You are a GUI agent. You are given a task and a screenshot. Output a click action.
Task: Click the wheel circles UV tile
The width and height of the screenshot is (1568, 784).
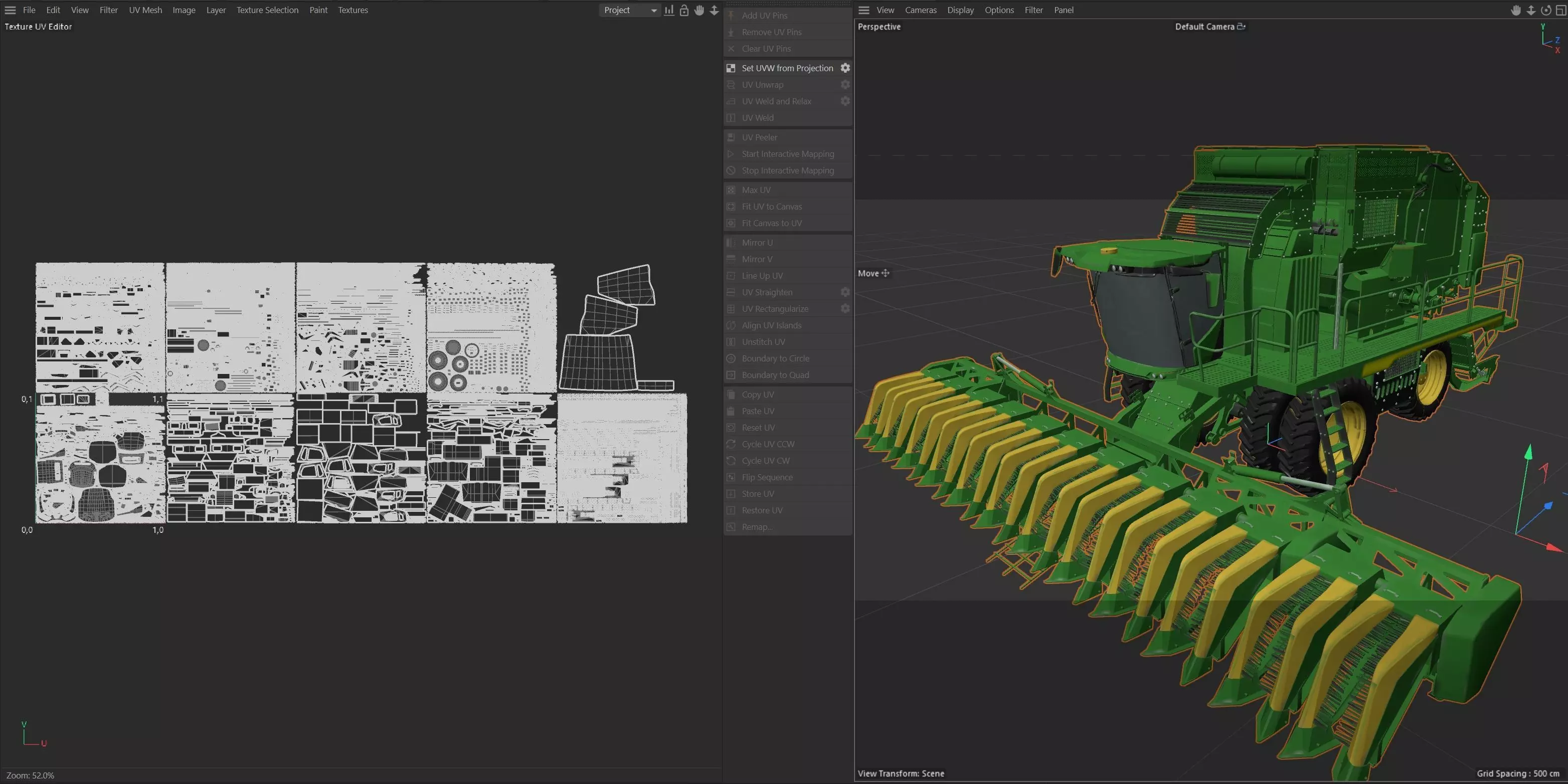click(x=492, y=327)
